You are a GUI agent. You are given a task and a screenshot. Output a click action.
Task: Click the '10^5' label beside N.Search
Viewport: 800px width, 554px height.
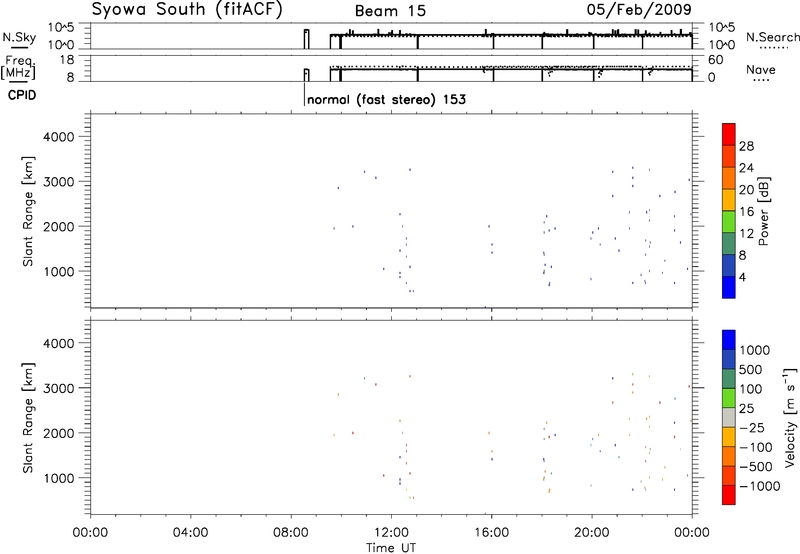click(721, 27)
